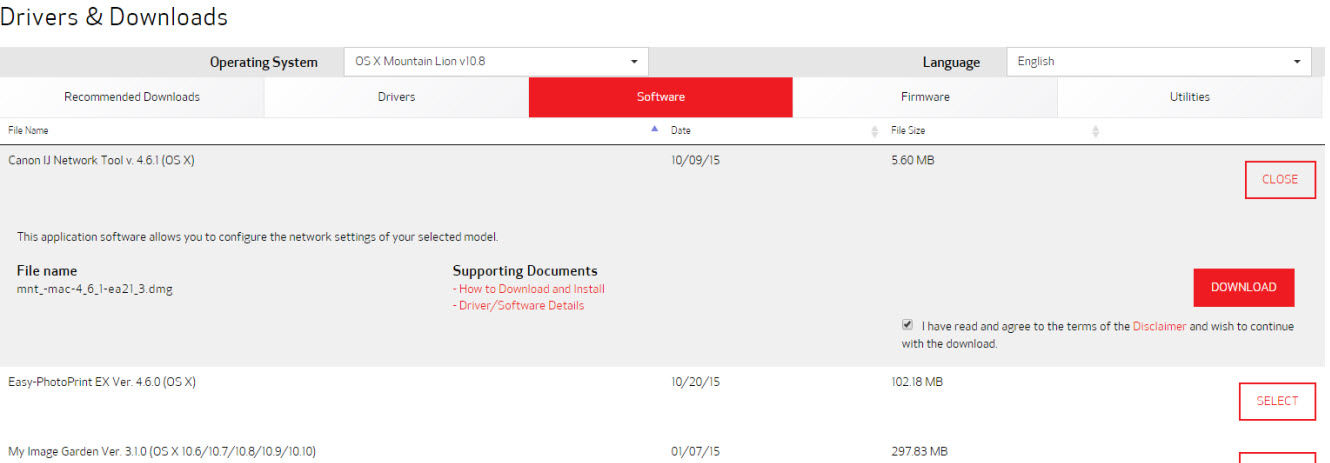Viewport: 1330px width, 463px height.
Task: Switch to the Recommended Downloads tab
Action: click(x=132, y=97)
